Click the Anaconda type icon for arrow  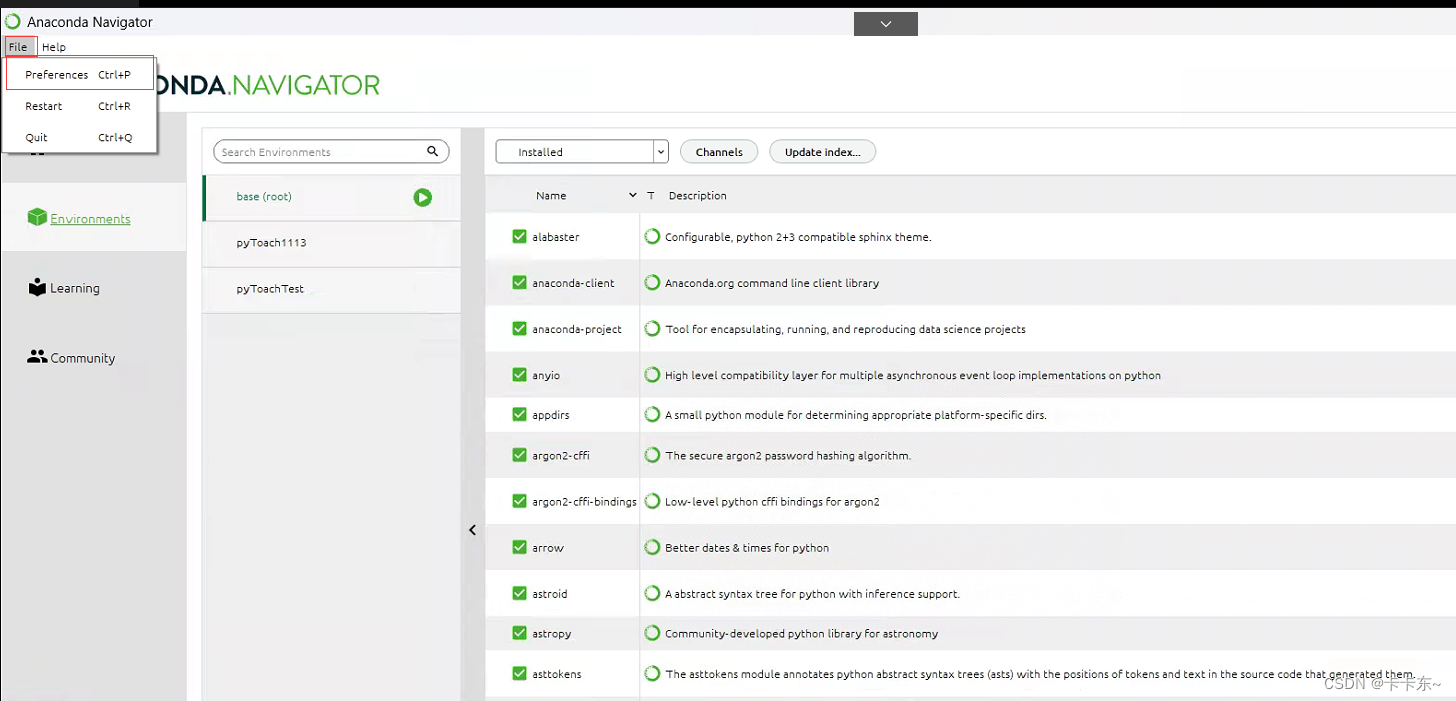point(652,547)
